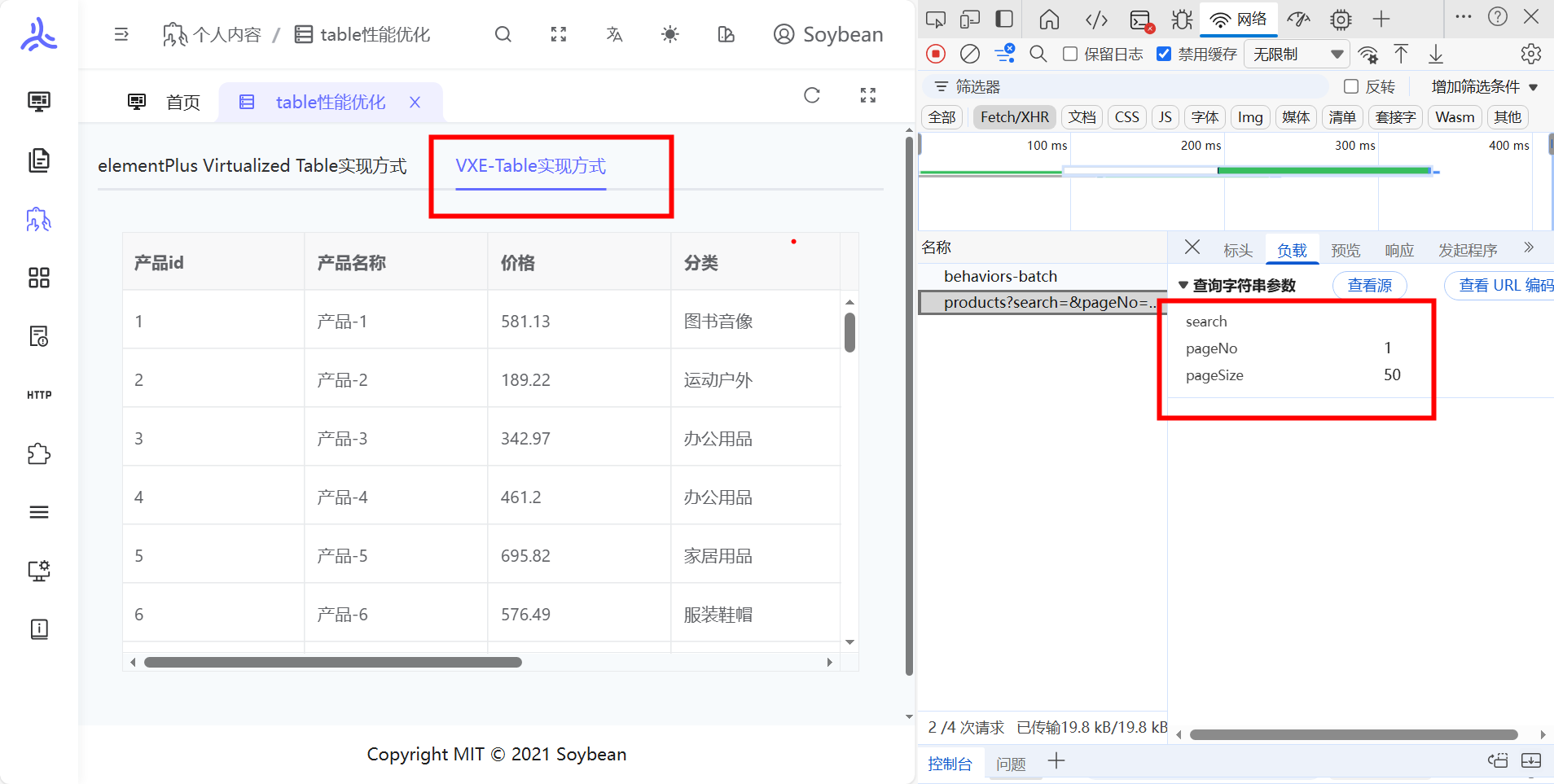Refresh the table性能优化 page content
1554x784 pixels.
[x=812, y=95]
